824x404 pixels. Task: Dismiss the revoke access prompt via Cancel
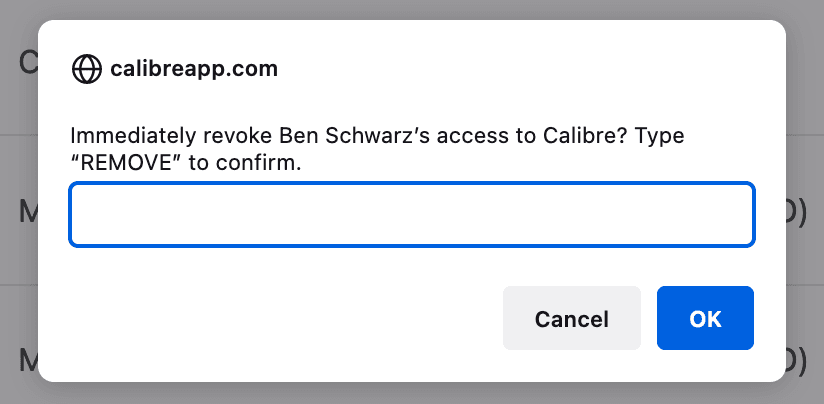[x=571, y=319]
